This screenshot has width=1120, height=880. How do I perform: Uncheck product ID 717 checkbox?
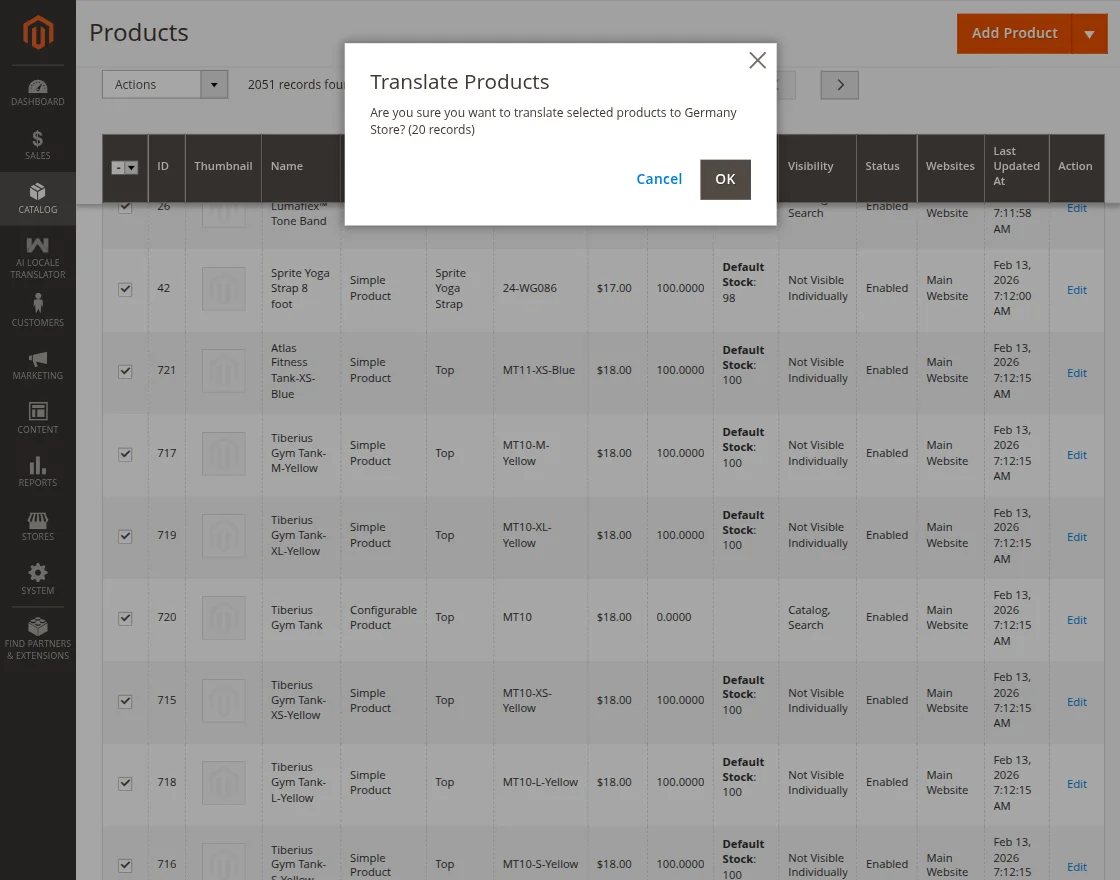[125, 454]
